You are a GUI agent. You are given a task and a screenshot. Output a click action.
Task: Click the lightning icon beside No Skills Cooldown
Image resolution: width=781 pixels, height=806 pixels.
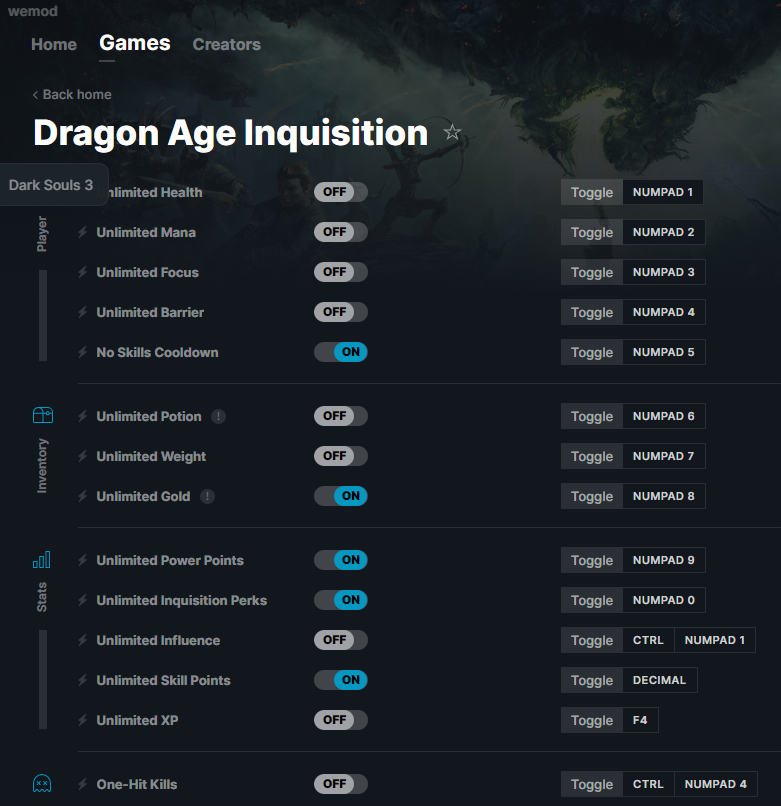click(x=83, y=353)
